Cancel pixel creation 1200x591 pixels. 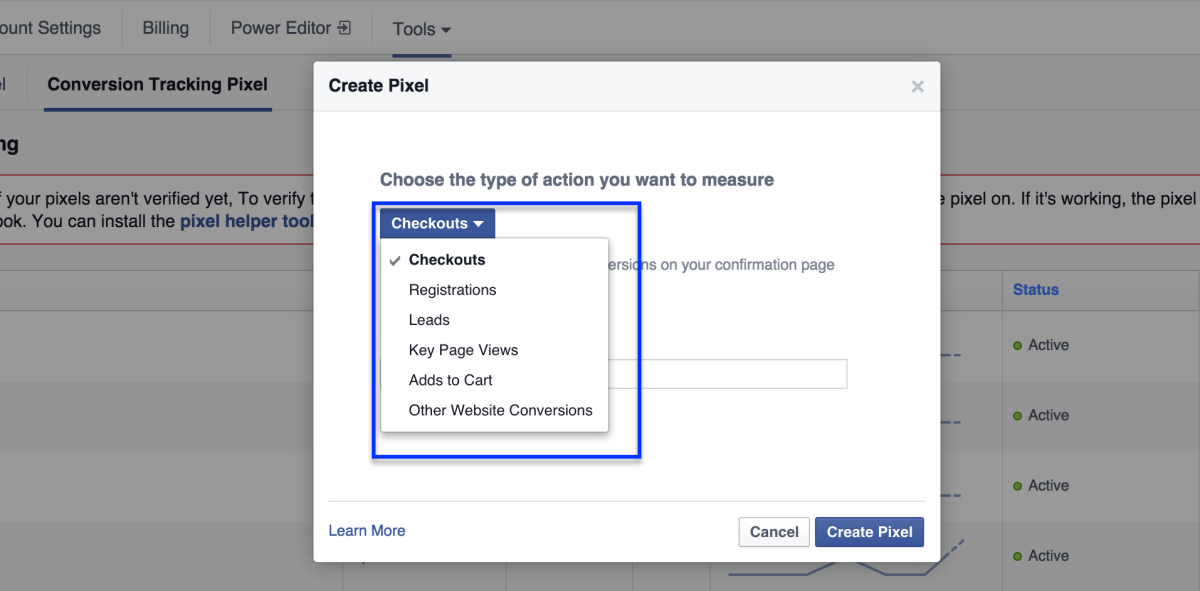(773, 531)
